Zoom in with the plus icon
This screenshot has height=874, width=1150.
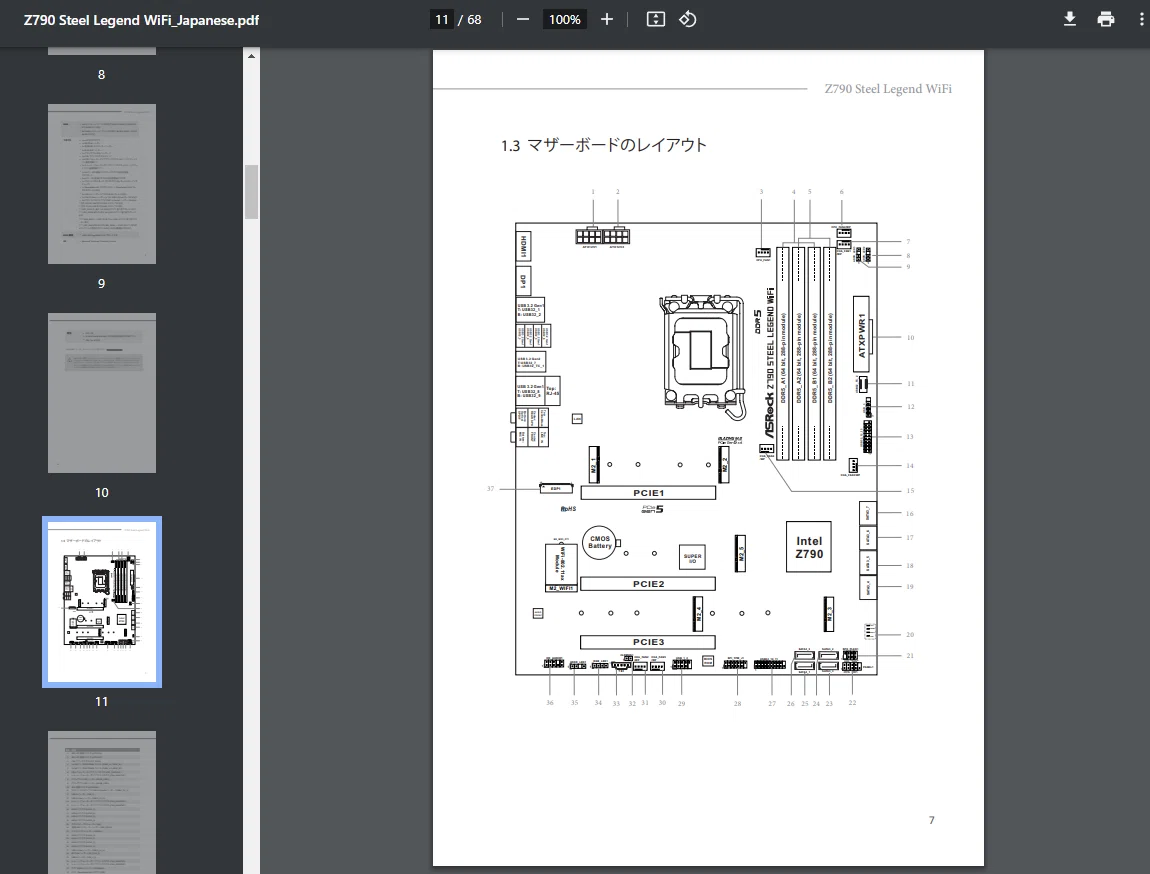[x=607, y=20]
